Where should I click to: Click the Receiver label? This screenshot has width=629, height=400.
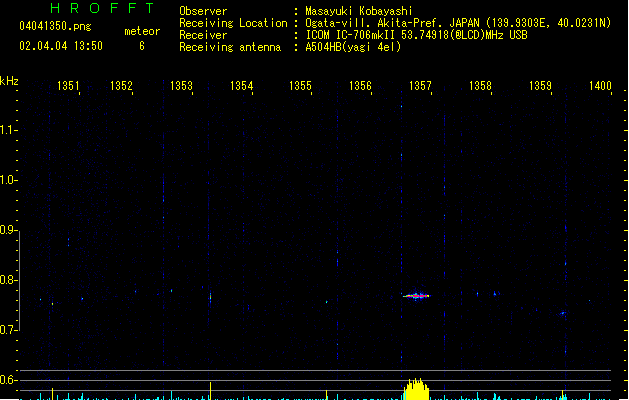coord(203,35)
